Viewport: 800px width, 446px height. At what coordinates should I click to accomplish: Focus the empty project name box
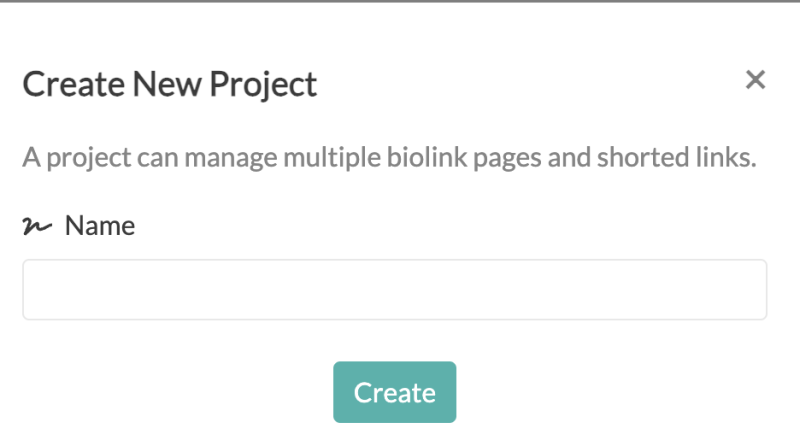[394, 290]
